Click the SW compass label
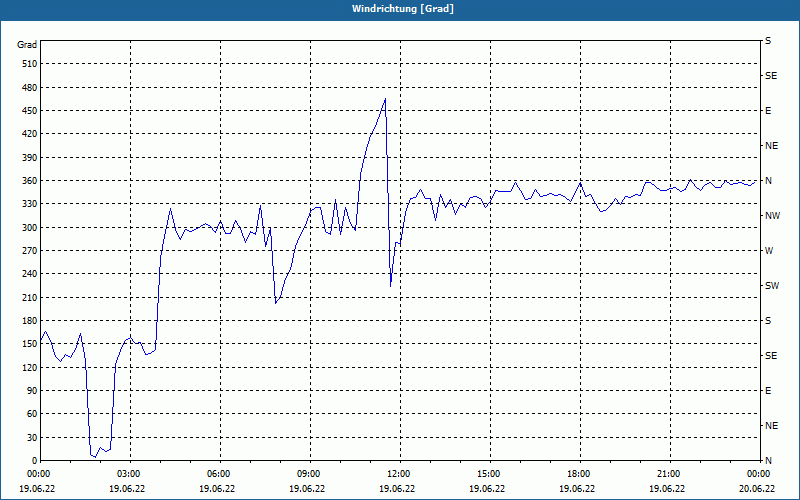This screenshot has width=800, height=500. click(772, 286)
